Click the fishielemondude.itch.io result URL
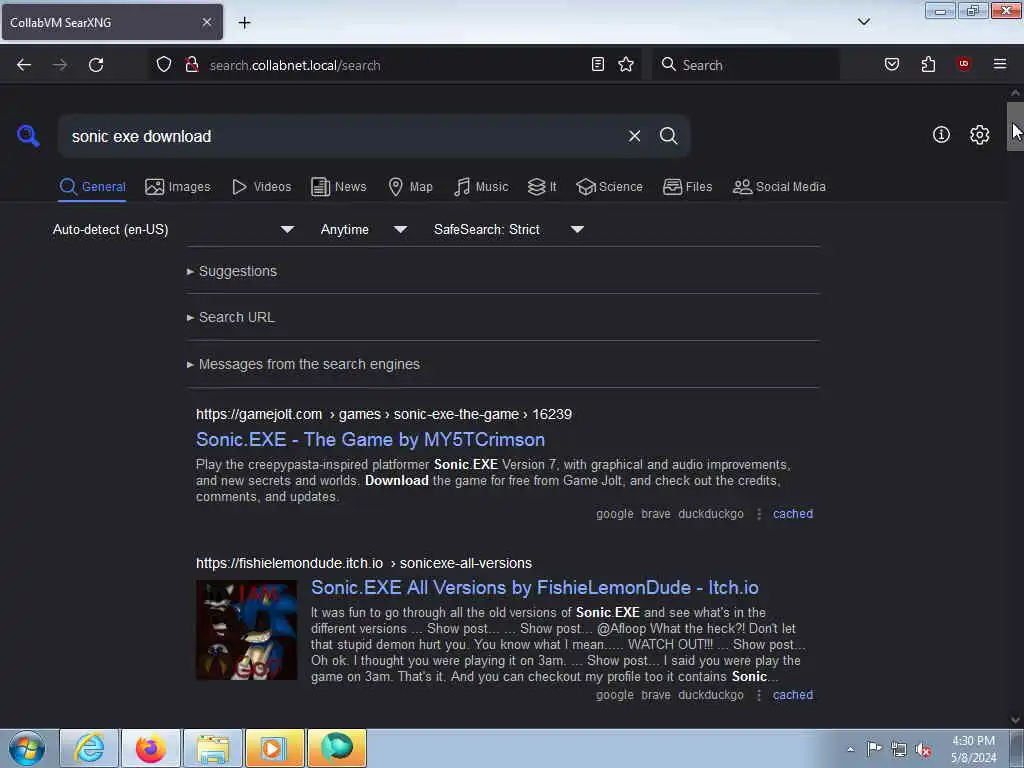 pyautogui.click(x=364, y=563)
